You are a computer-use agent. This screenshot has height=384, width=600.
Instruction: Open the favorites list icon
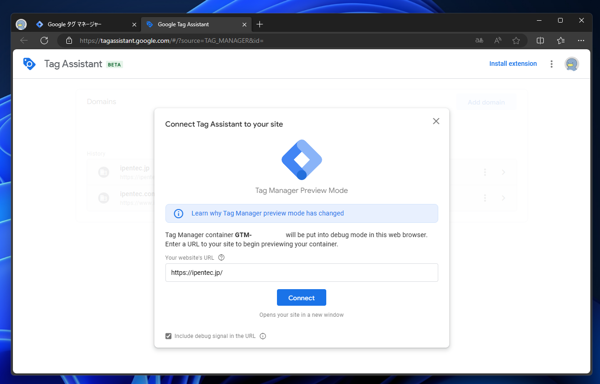coord(561,41)
